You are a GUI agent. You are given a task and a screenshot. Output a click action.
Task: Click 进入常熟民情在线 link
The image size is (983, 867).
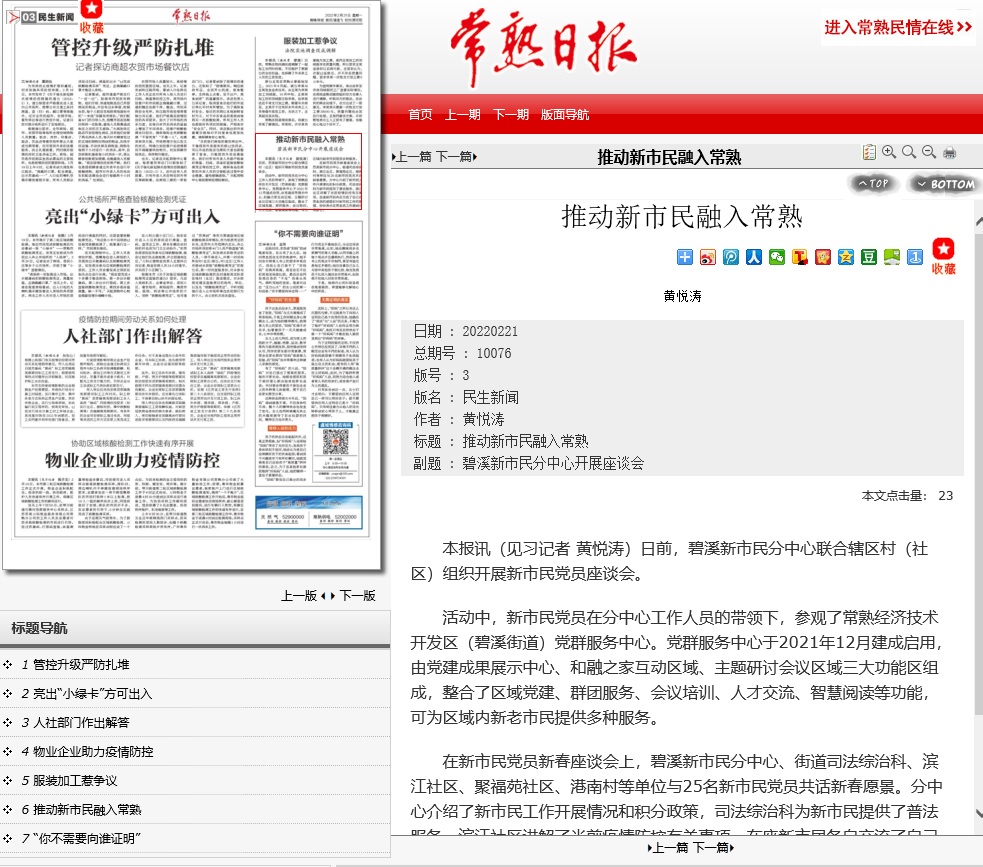[898, 28]
